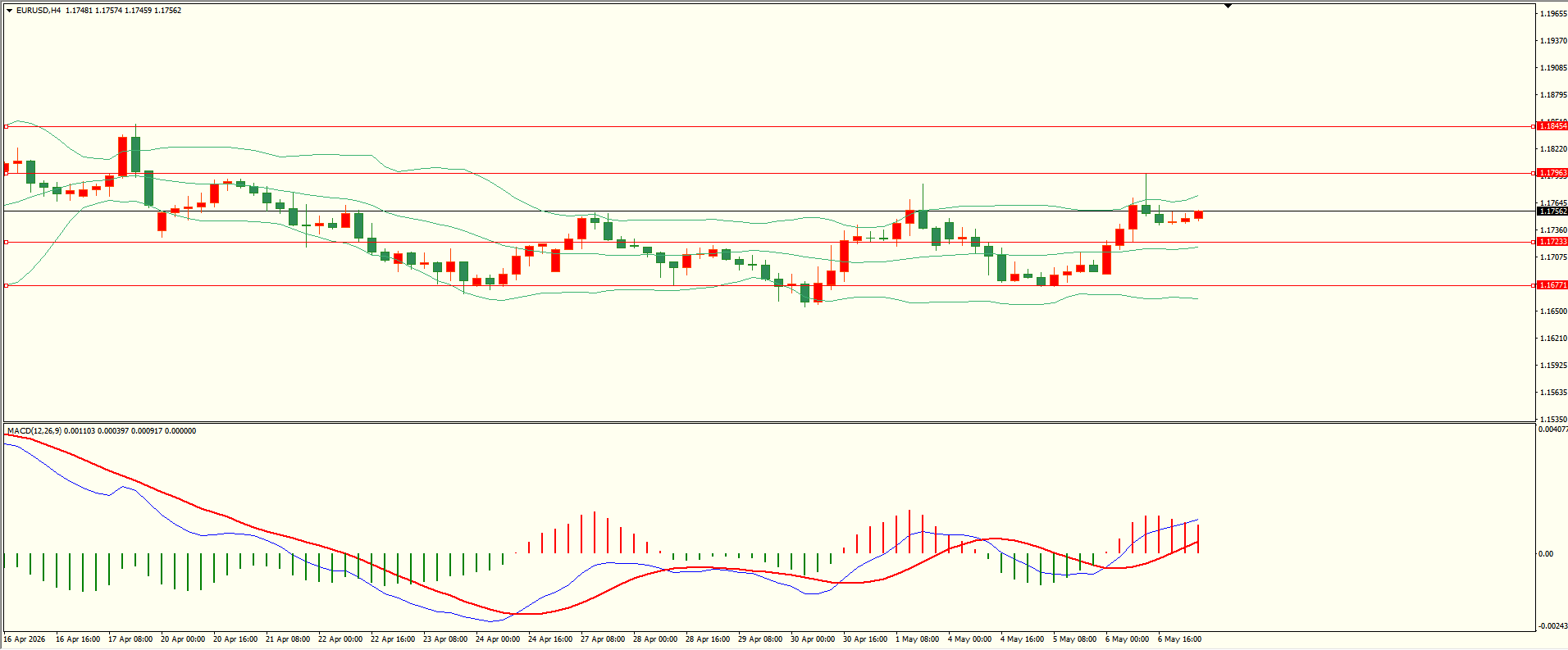Click the MACD(12,26,9) indicator label
1568x650 pixels.
click(x=34, y=431)
